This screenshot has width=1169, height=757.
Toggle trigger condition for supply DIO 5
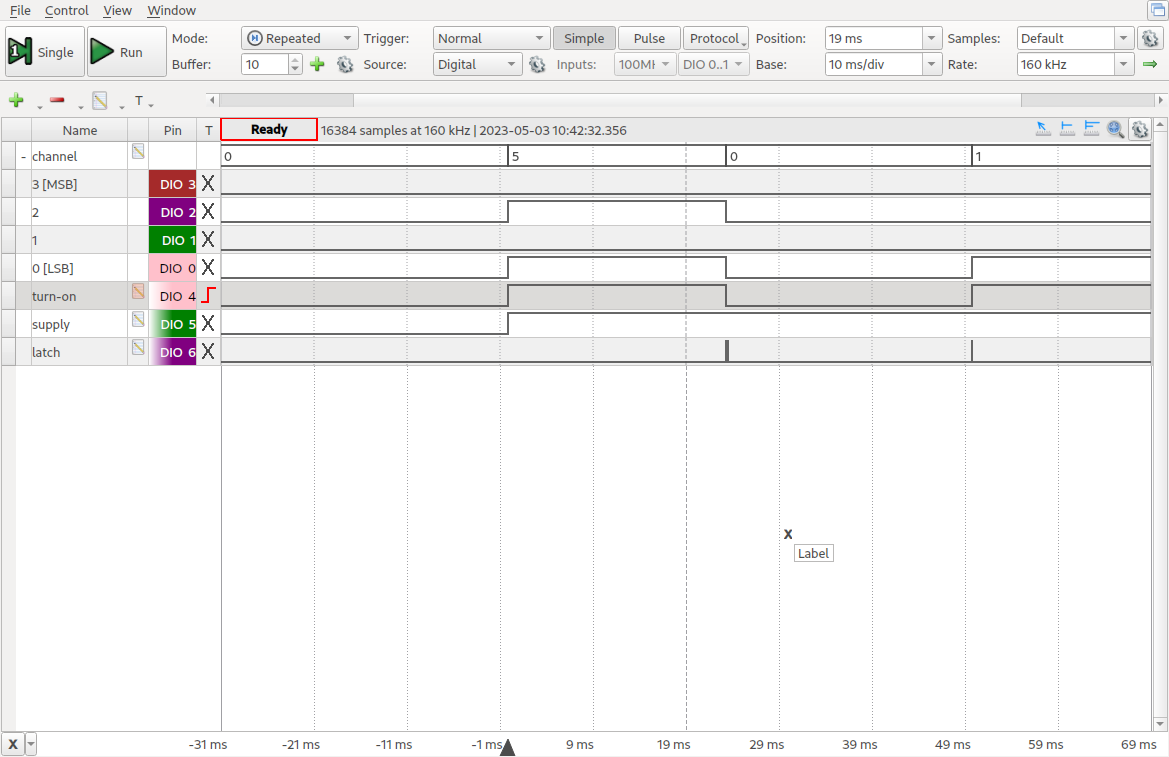point(208,324)
